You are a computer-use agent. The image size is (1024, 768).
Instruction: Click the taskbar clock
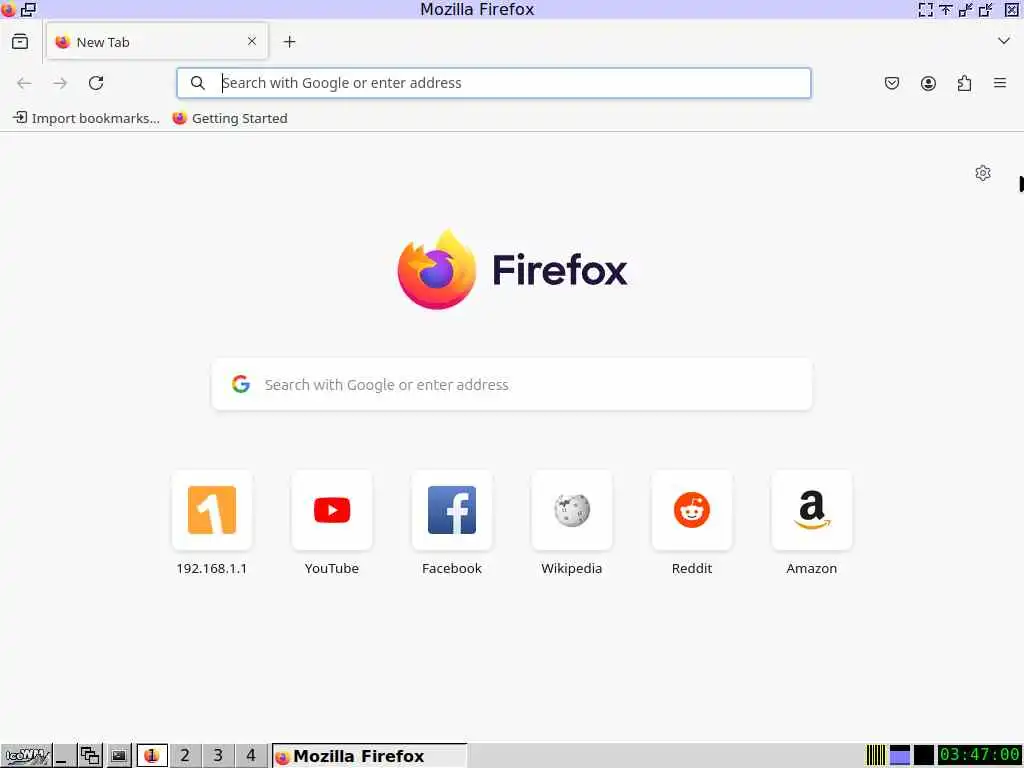980,756
